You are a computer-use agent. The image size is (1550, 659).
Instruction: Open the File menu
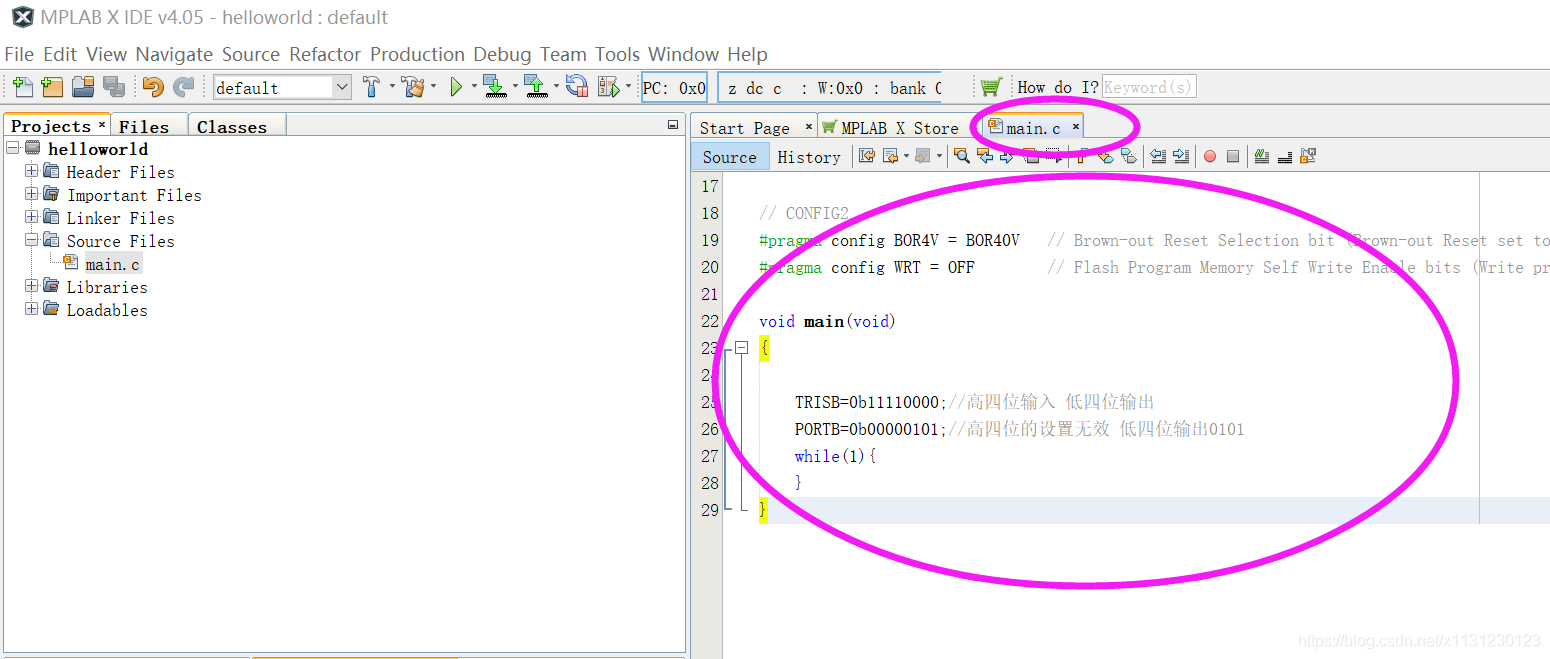click(x=19, y=54)
